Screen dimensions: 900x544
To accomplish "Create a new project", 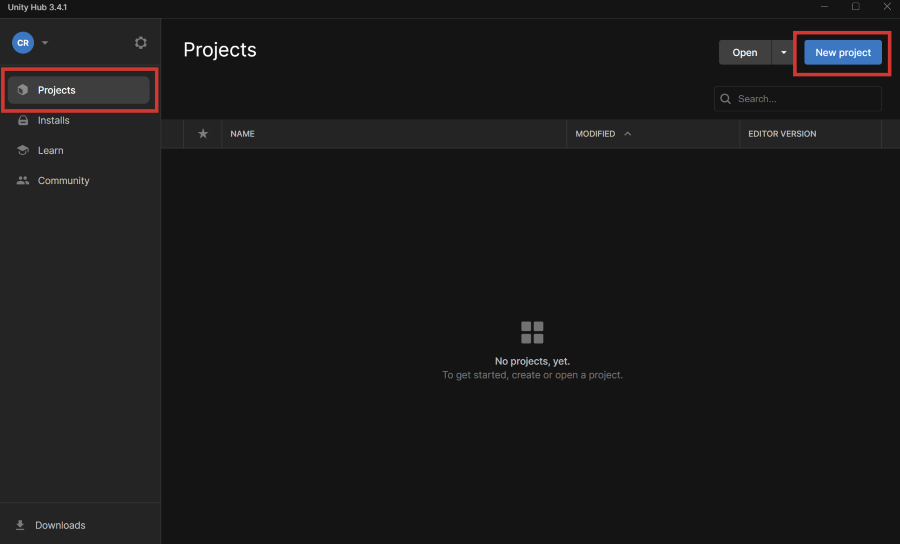I will pos(843,52).
